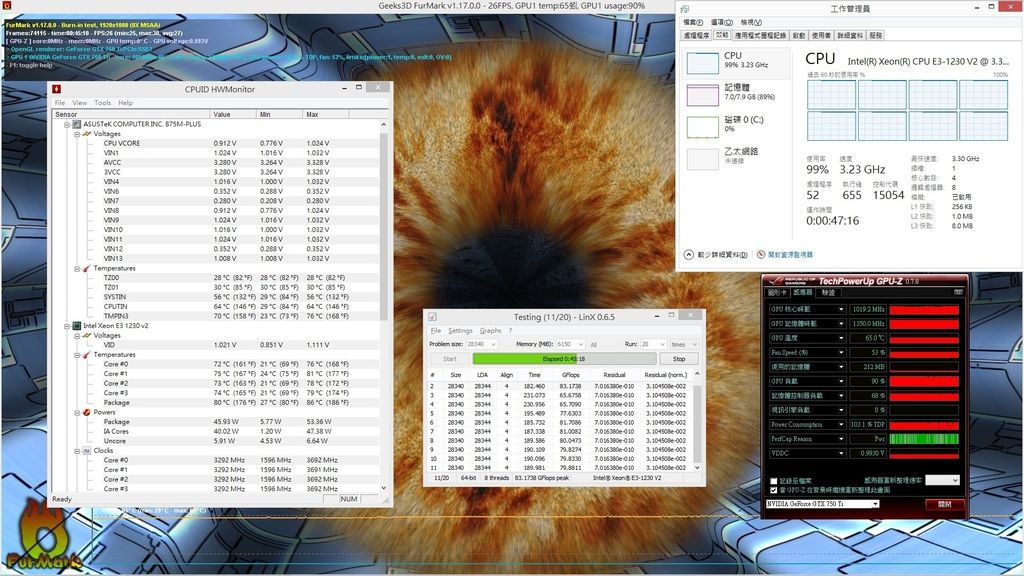The height and width of the screenshot is (576, 1024).
Task: Click the Xeon Voltages icon in HWMonitor tree
Action: pyautogui.click(x=87, y=336)
